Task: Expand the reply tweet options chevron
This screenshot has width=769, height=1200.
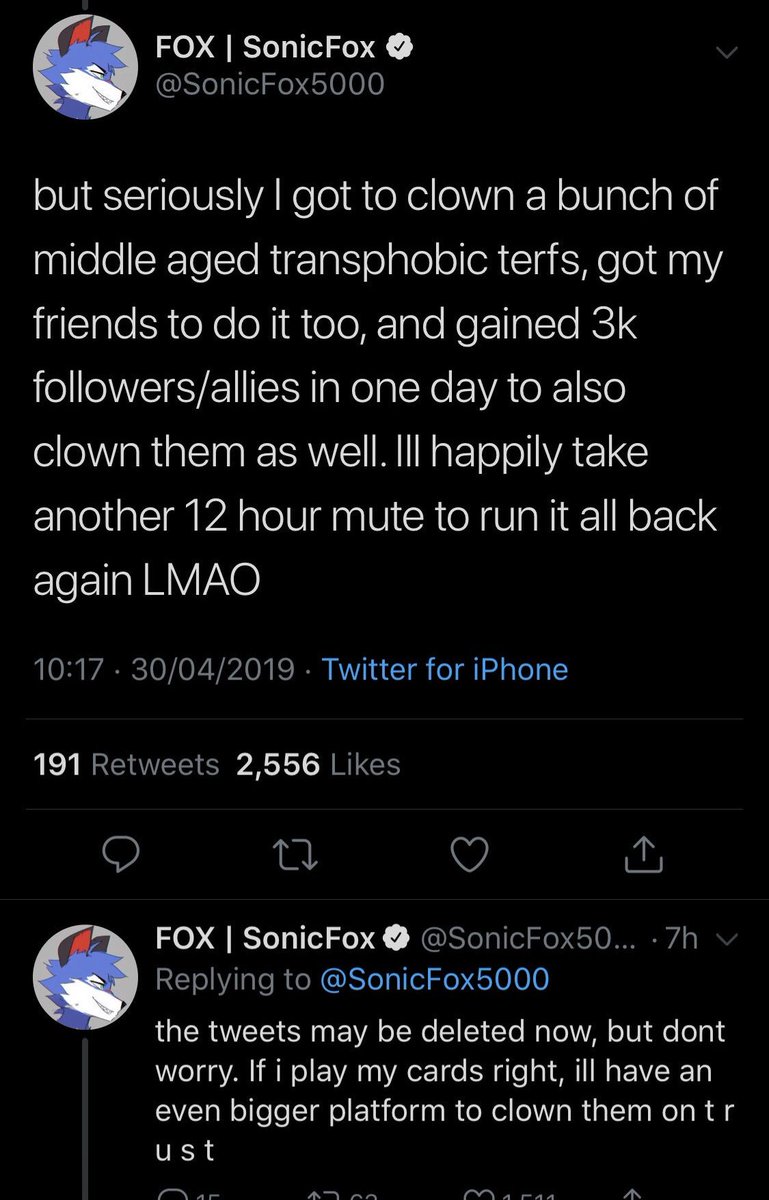Action: pyautogui.click(x=728, y=941)
